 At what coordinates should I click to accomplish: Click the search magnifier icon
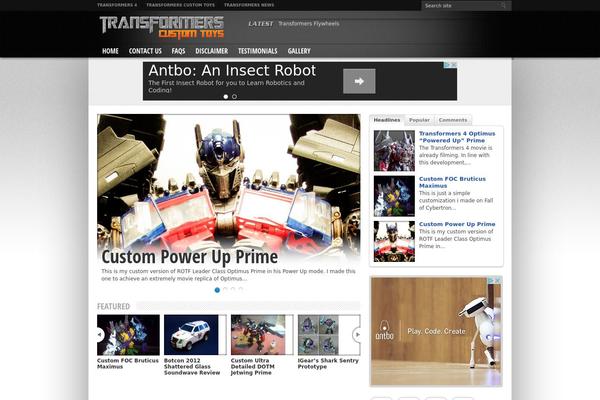(503, 5)
